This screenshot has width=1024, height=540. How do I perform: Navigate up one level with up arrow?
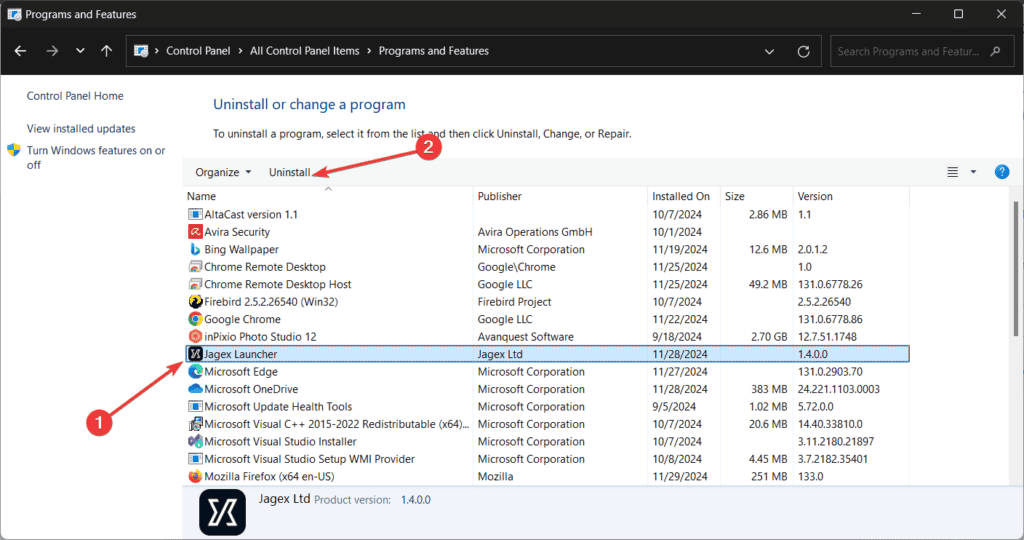coord(106,51)
